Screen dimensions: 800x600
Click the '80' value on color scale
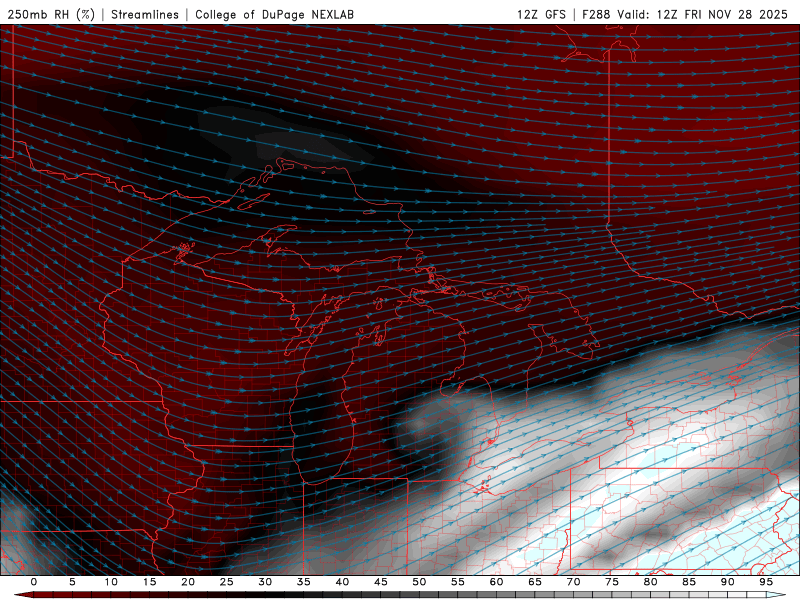[x=650, y=582]
